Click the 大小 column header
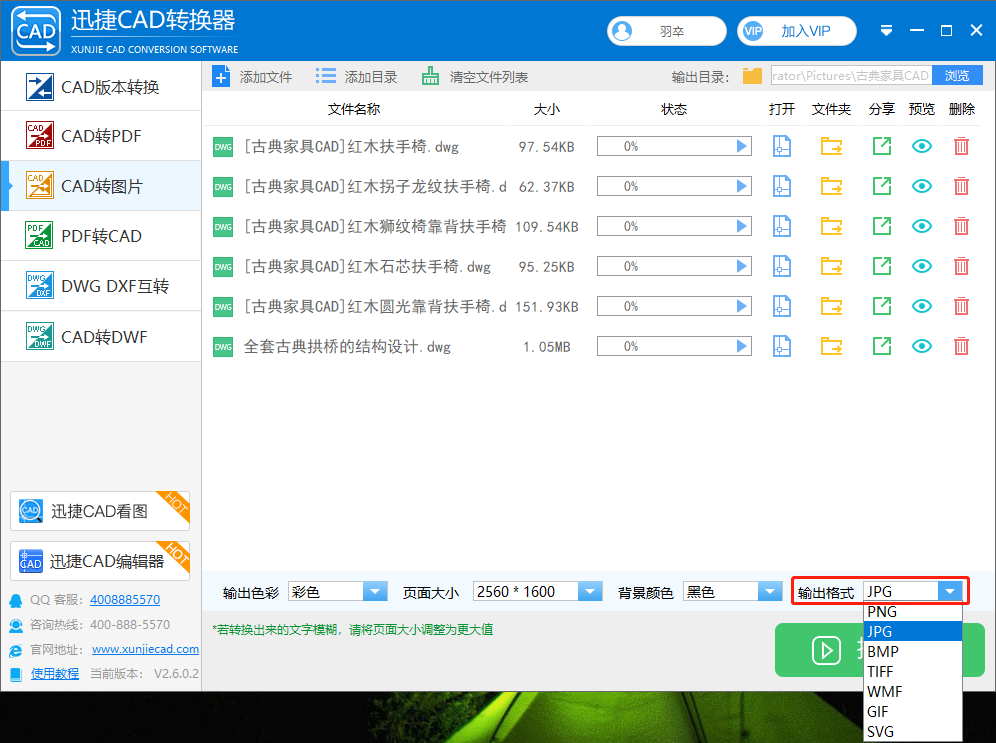996x743 pixels. [546, 109]
